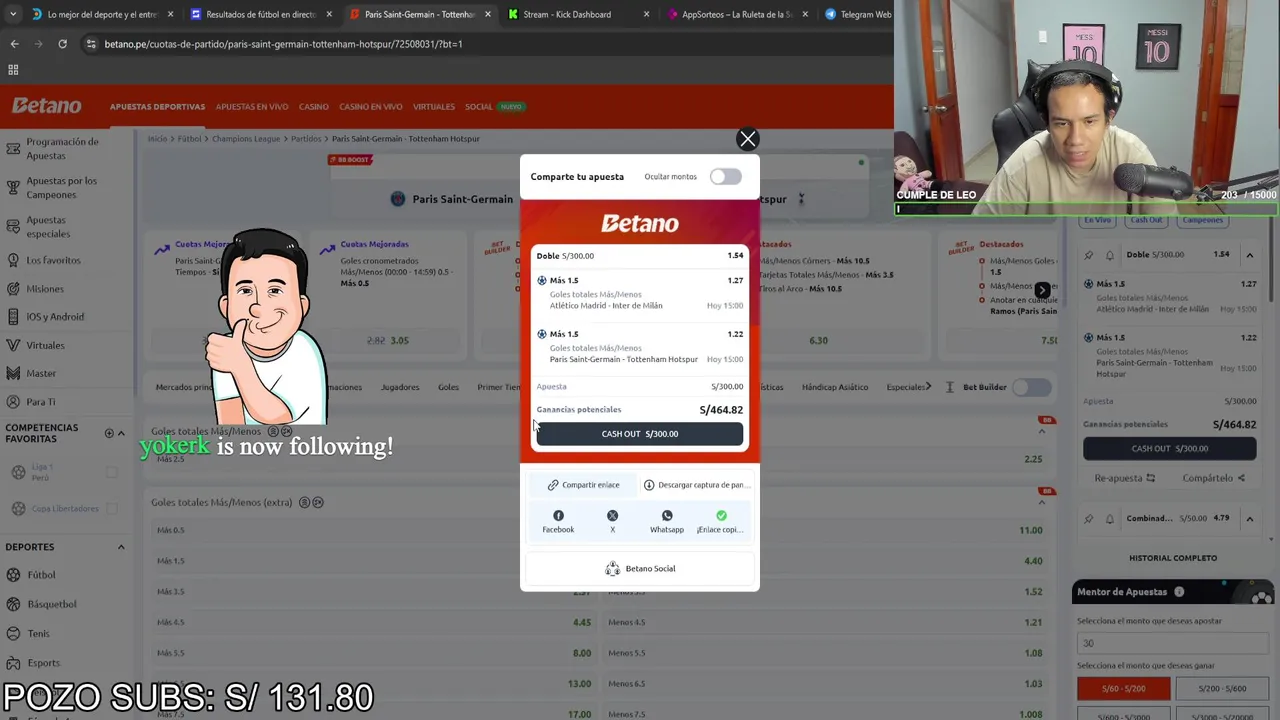The width and height of the screenshot is (1280, 720).
Task: Open the Casino menu item
Action: [314, 107]
